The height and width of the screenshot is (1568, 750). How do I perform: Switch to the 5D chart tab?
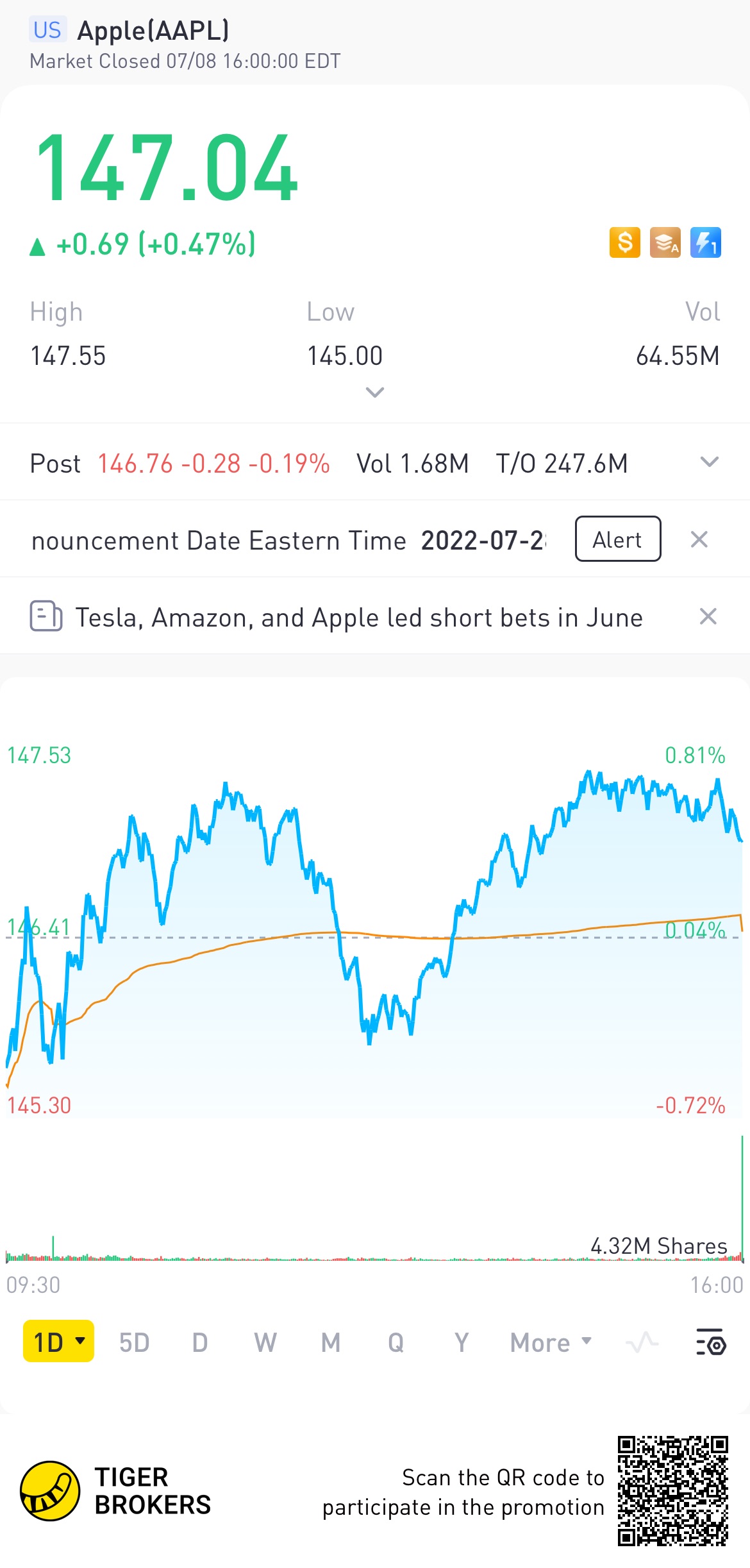pos(135,1342)
